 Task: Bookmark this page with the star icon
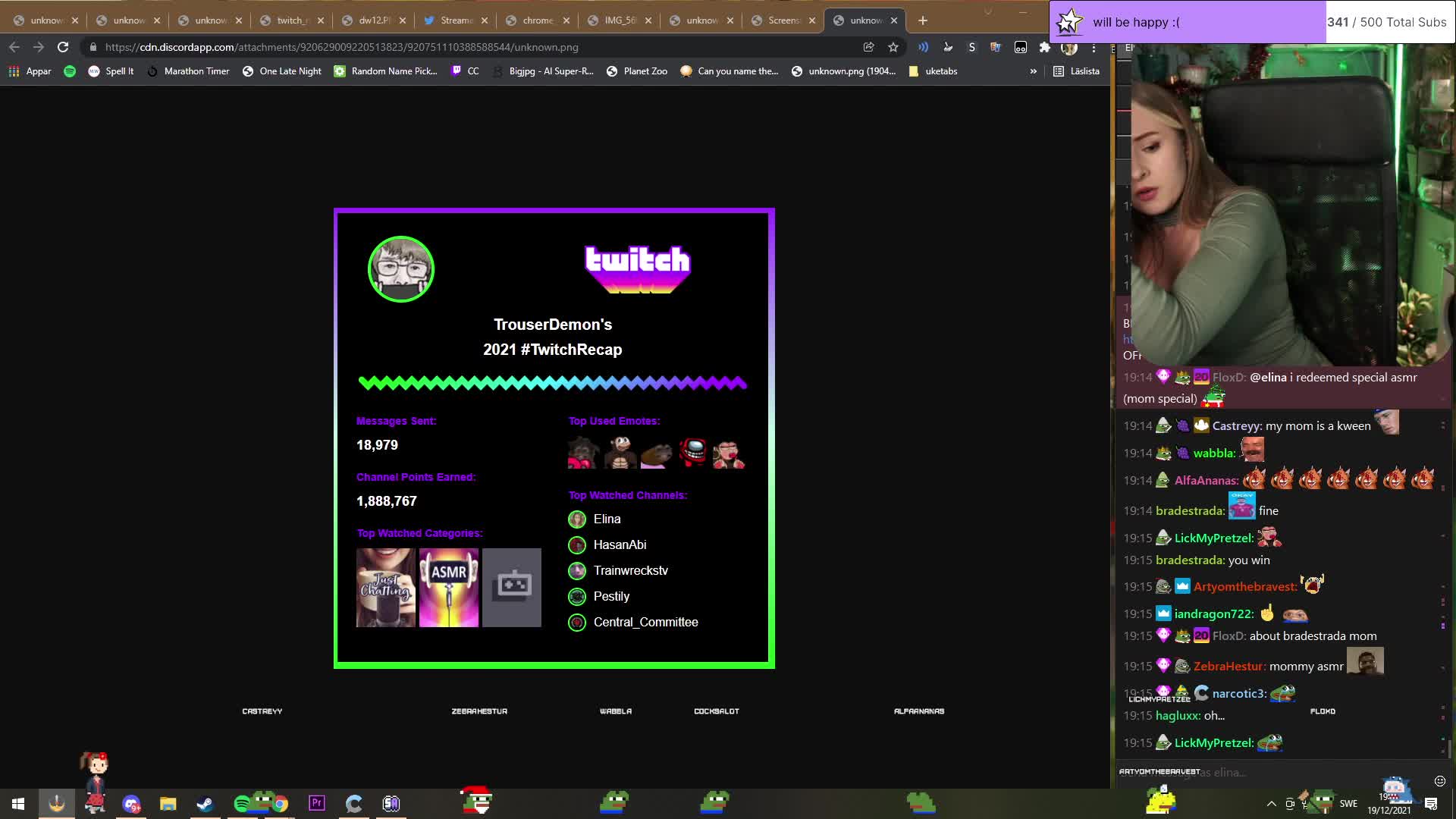893,47
